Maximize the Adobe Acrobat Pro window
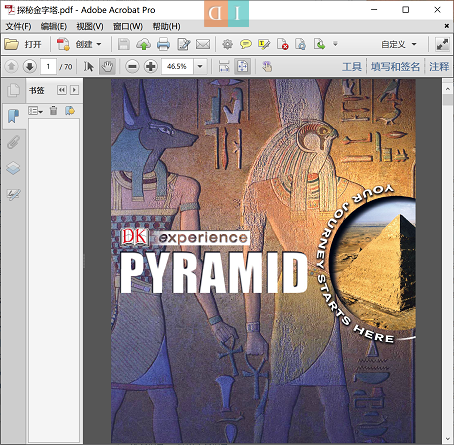Viewport: 454px width, 445px height. [x=406, y=10]
